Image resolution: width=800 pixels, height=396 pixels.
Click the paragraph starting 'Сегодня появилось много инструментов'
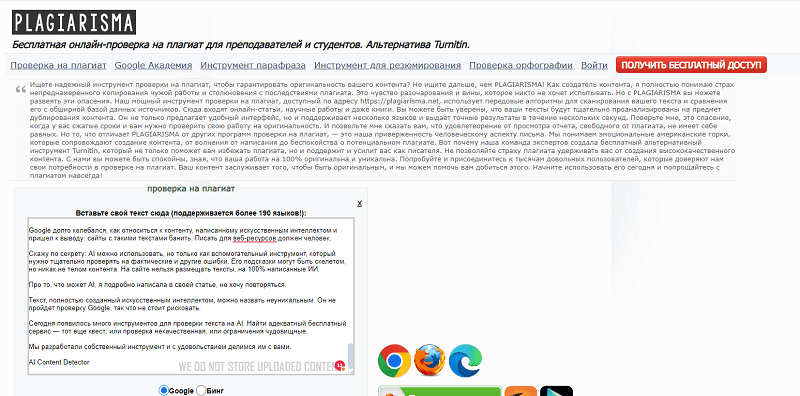(x=188, y=328)
